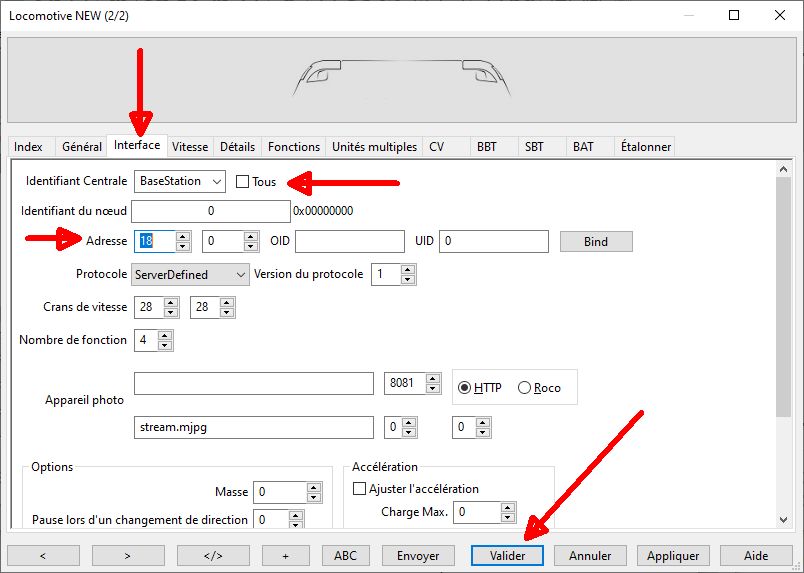Switch to the Fonctions tab
Screen dimensions: 804x573
[x=294, y=147]
